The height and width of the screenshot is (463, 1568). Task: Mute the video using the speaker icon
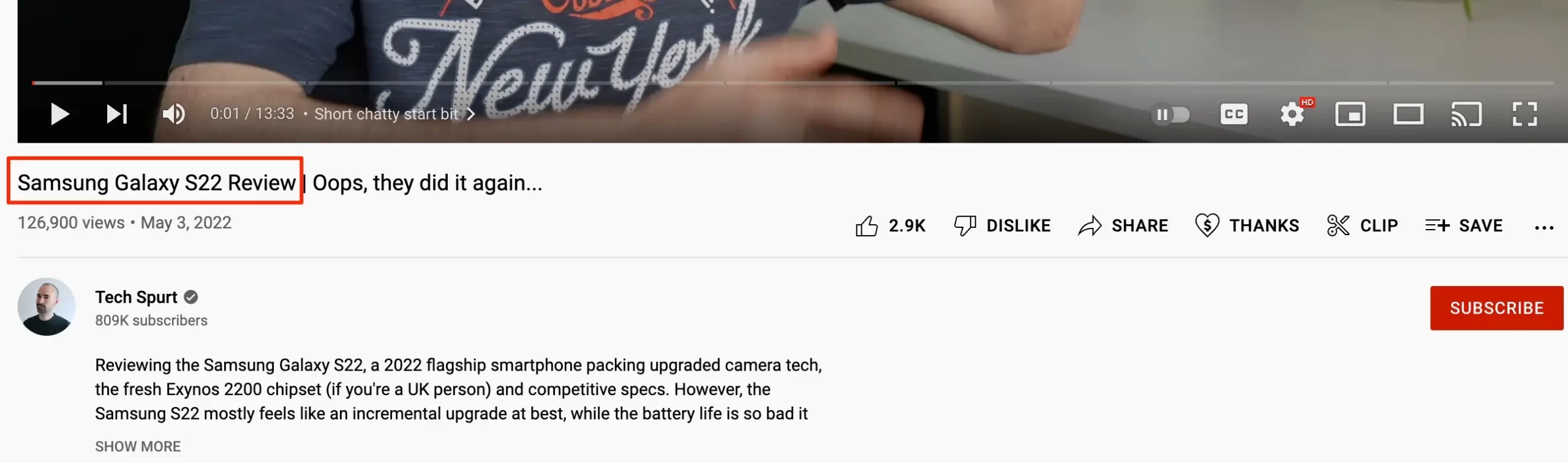[x=173, y=114]
